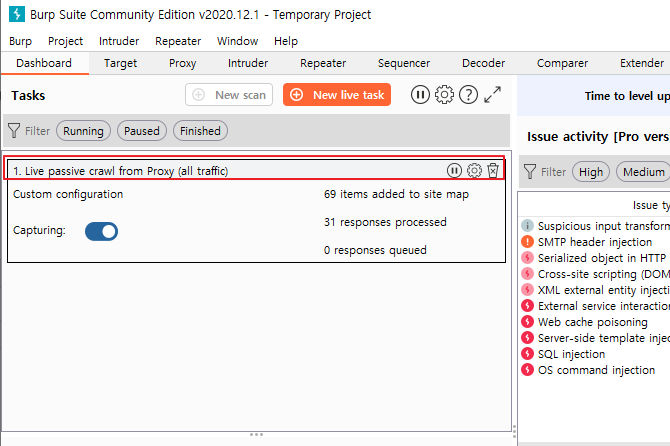The height and width of the screenshot is (446, 670).
Task: Open settings of the Live passive crawl task
Action: pos(474,170)
